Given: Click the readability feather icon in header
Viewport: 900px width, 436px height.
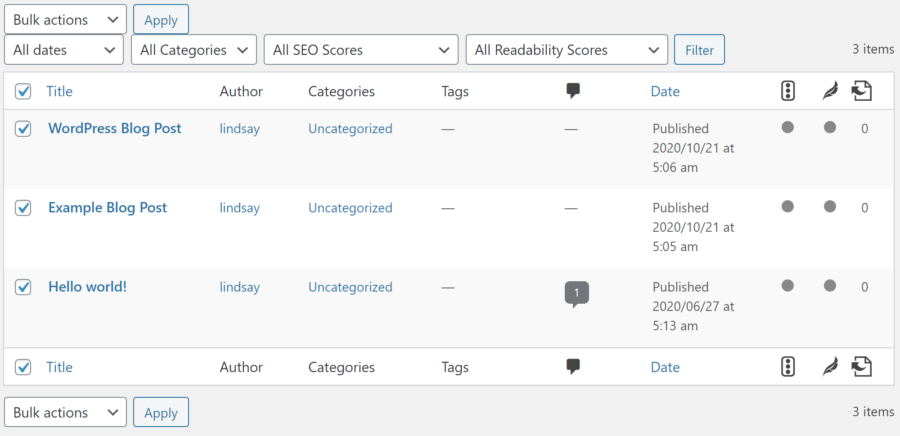Looking at the screenshot, I should click(830, 91).
